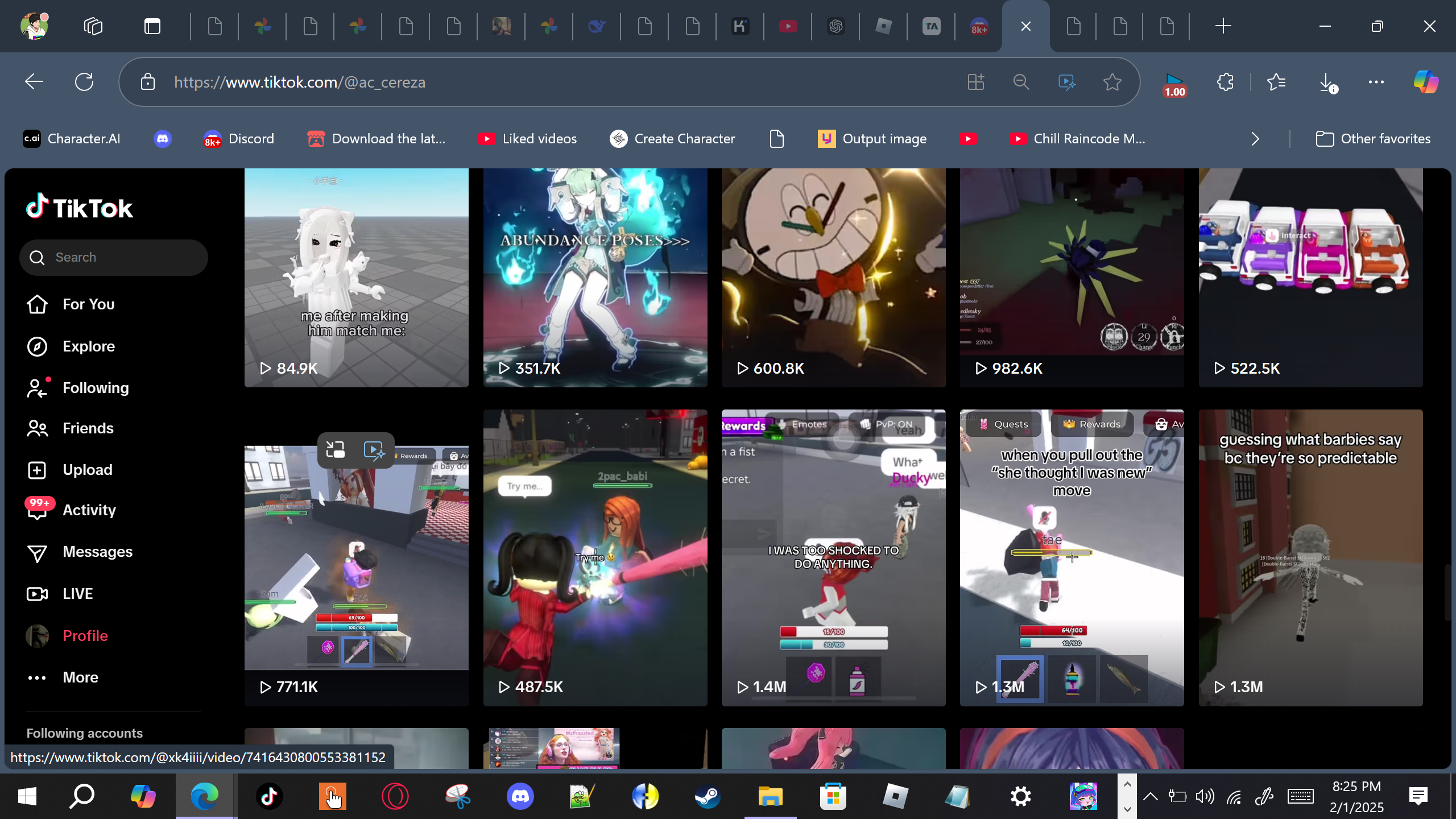
Task: Click the More sidebar button
Action: [80, 677]
